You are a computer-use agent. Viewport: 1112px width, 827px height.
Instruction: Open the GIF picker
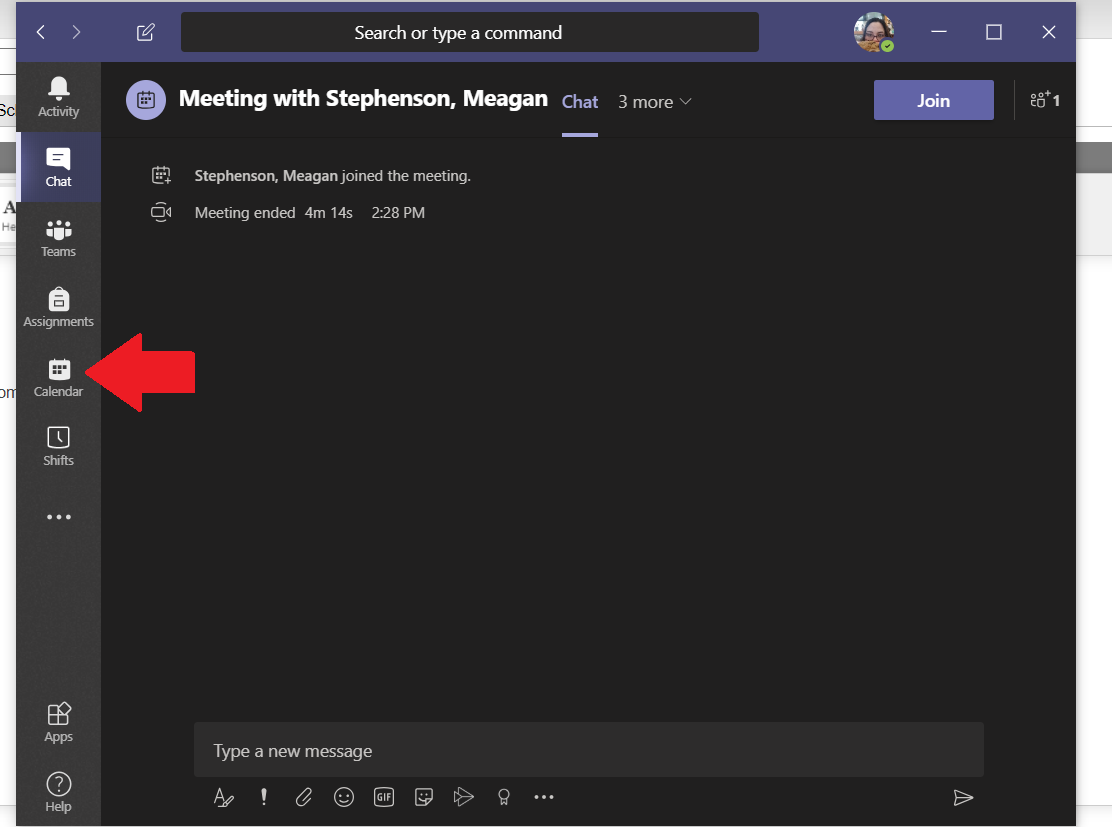[384, 797]
